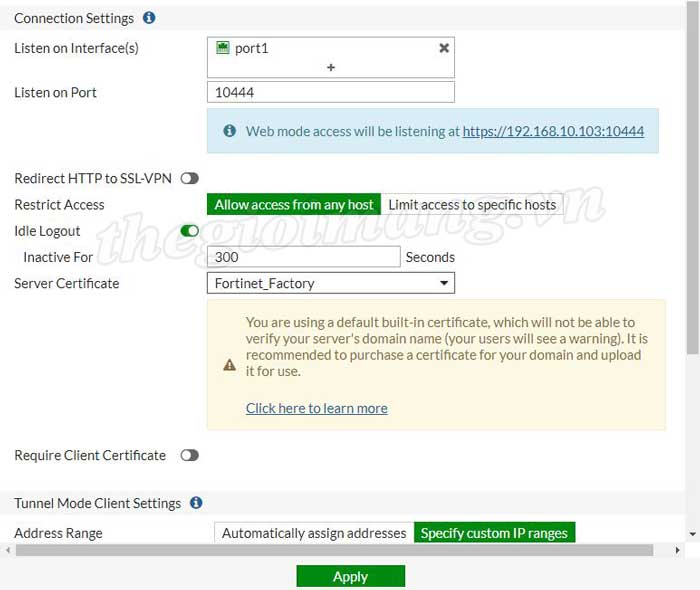Open the Click here to learn more link
This screenshot has width=700, height=590.
[316, 408]
